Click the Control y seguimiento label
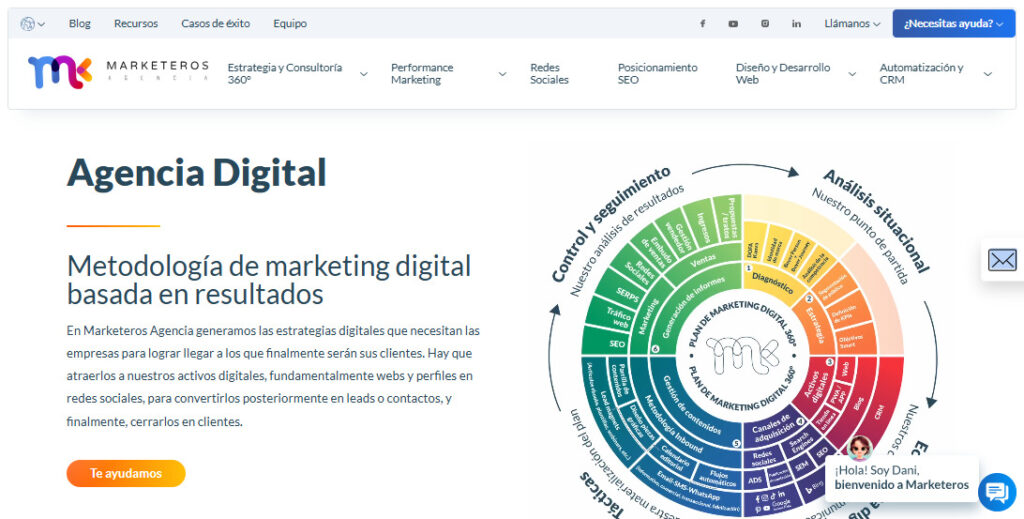The height and width of the screenshot is (519, 1024). click(611, 223)
